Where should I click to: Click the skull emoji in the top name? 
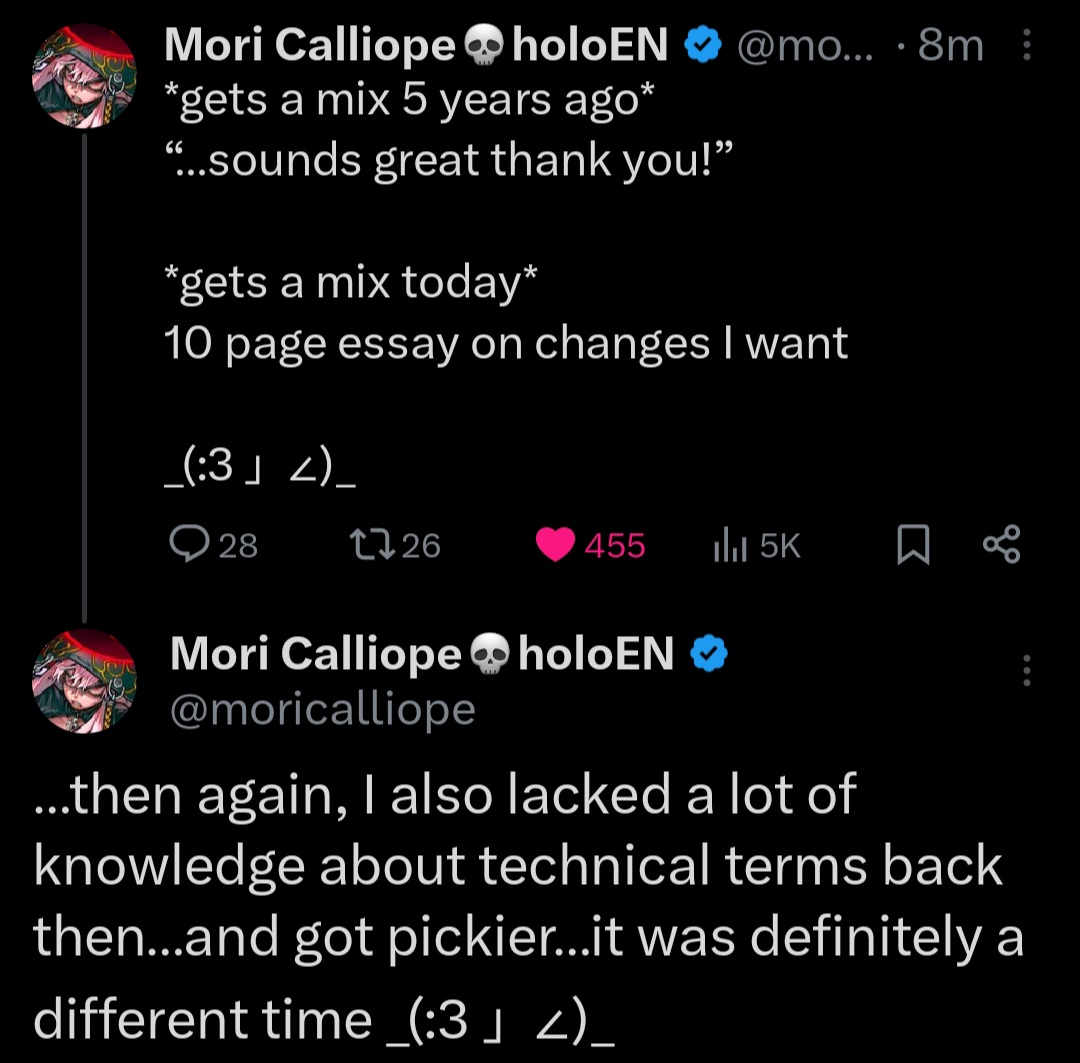tap(486, 46)
